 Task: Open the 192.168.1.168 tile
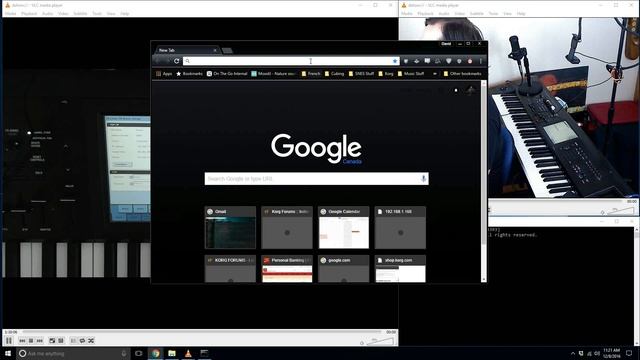coord(400,227)
